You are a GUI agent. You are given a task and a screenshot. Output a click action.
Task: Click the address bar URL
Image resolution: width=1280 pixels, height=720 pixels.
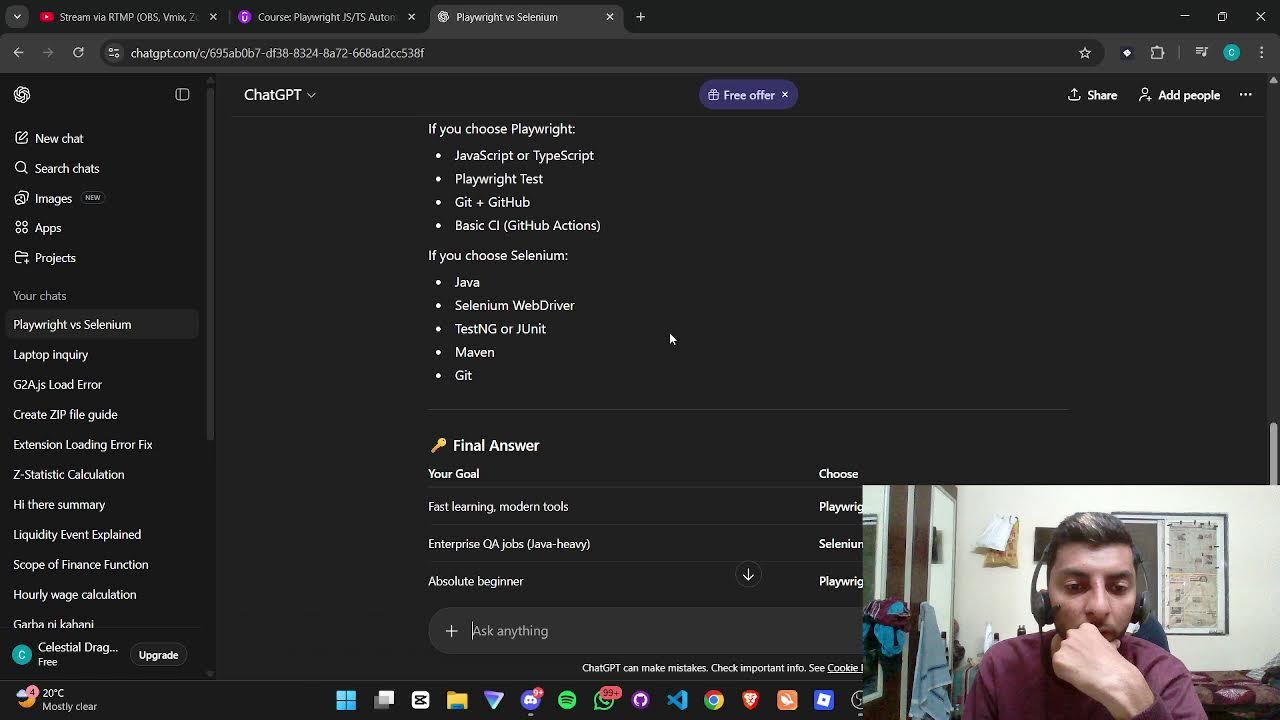tap(277, 53)
